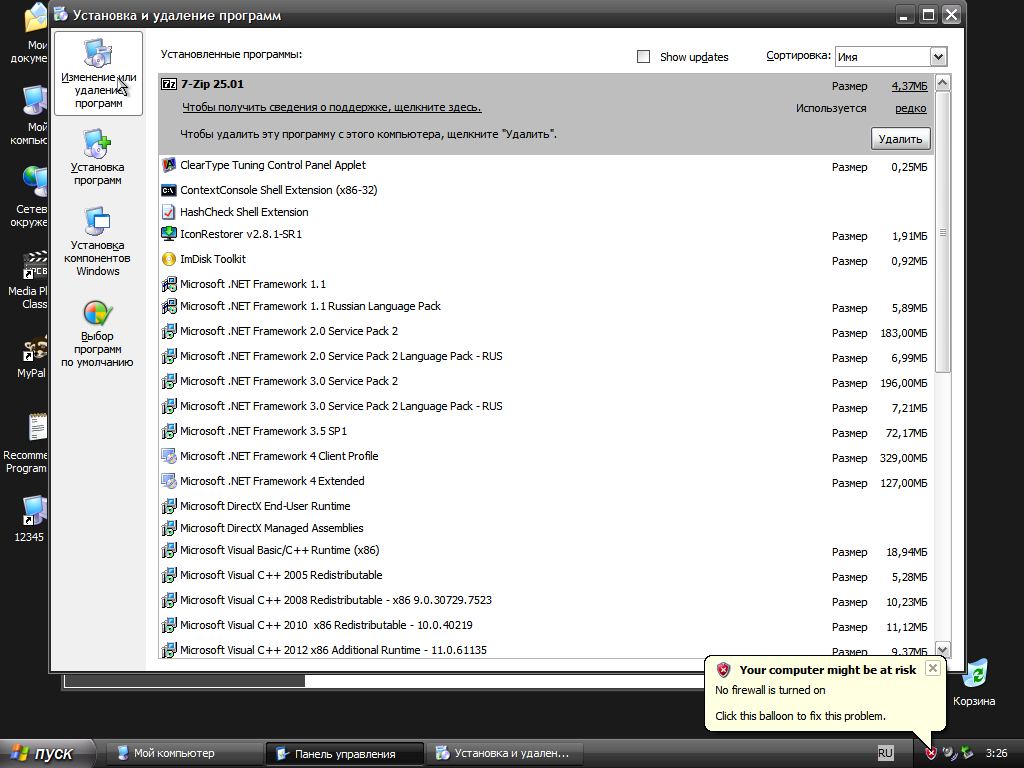The width and height of the screenshot is (1024, 768).
Task: Click the .NET Framework 4 Client Profile icon
Action: tap(168, 456)
